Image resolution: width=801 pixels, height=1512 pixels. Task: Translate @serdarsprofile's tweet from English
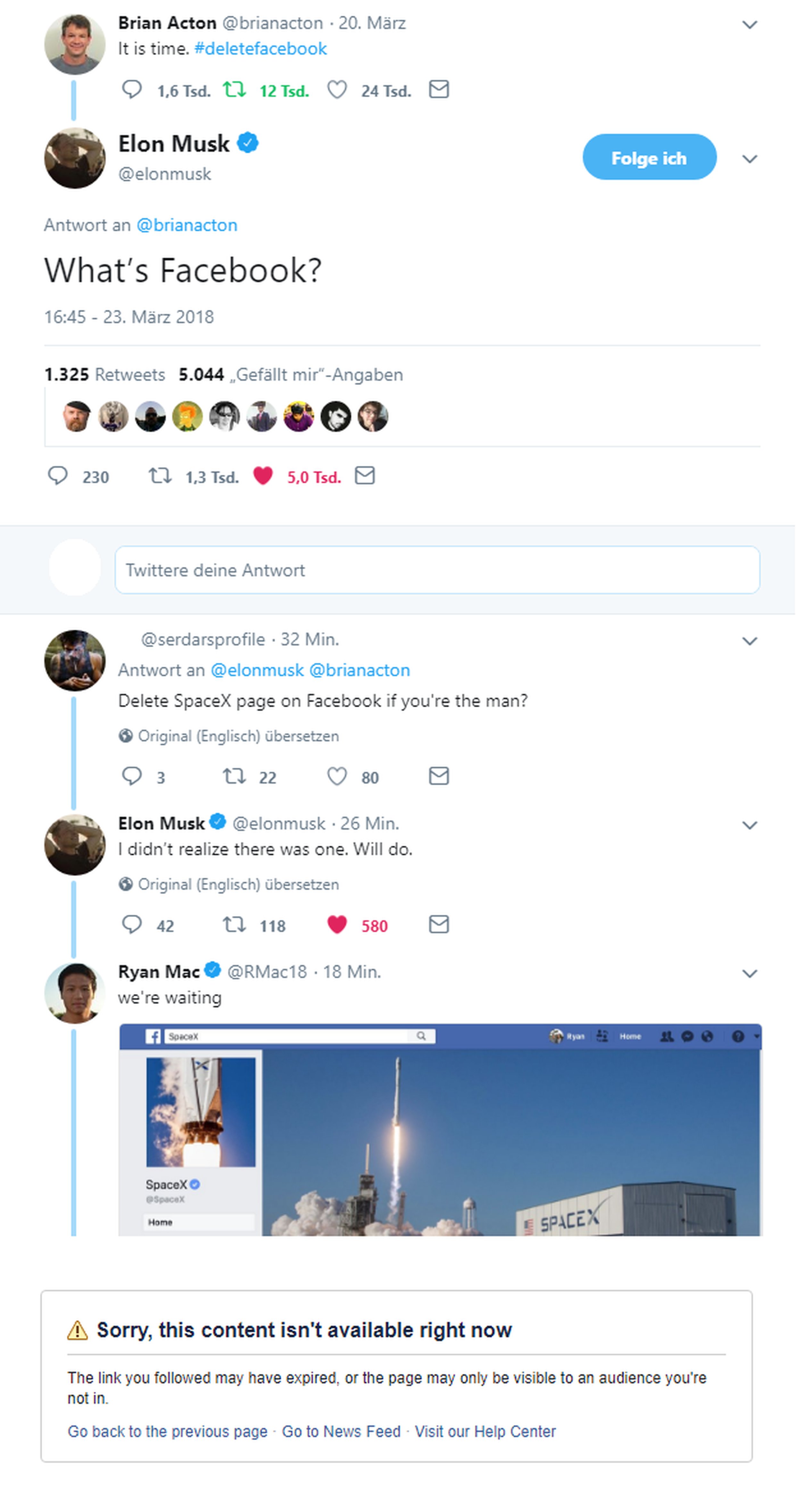[x=238, y=736]
